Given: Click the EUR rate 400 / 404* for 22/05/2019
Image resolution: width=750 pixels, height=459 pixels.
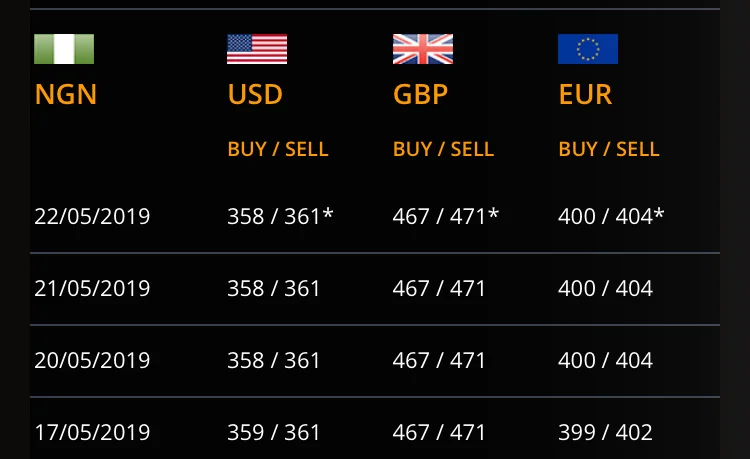Looking at the screenshot, I should point(611,216).
